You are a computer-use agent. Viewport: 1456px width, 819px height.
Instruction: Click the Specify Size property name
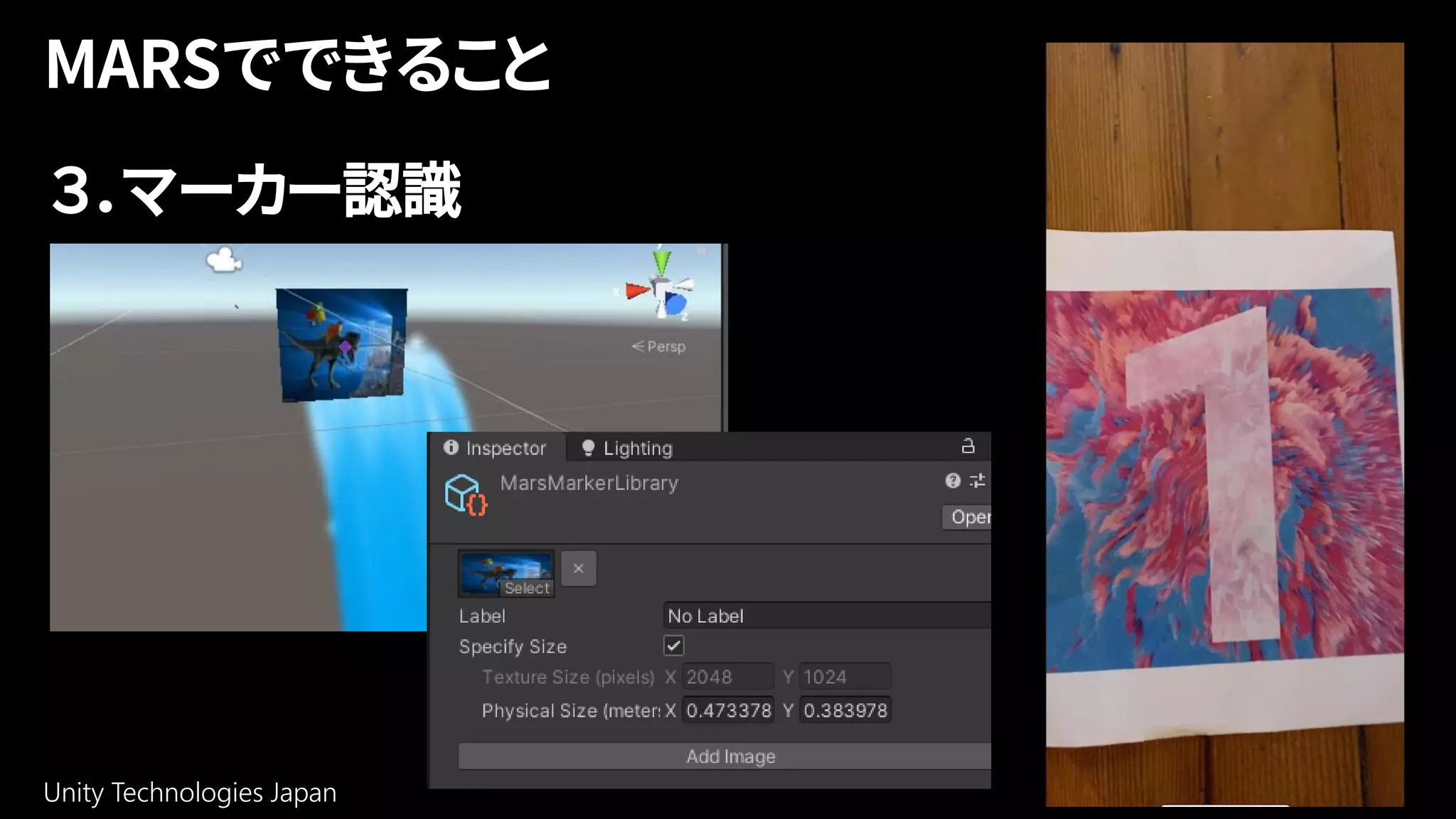point(513,646)
